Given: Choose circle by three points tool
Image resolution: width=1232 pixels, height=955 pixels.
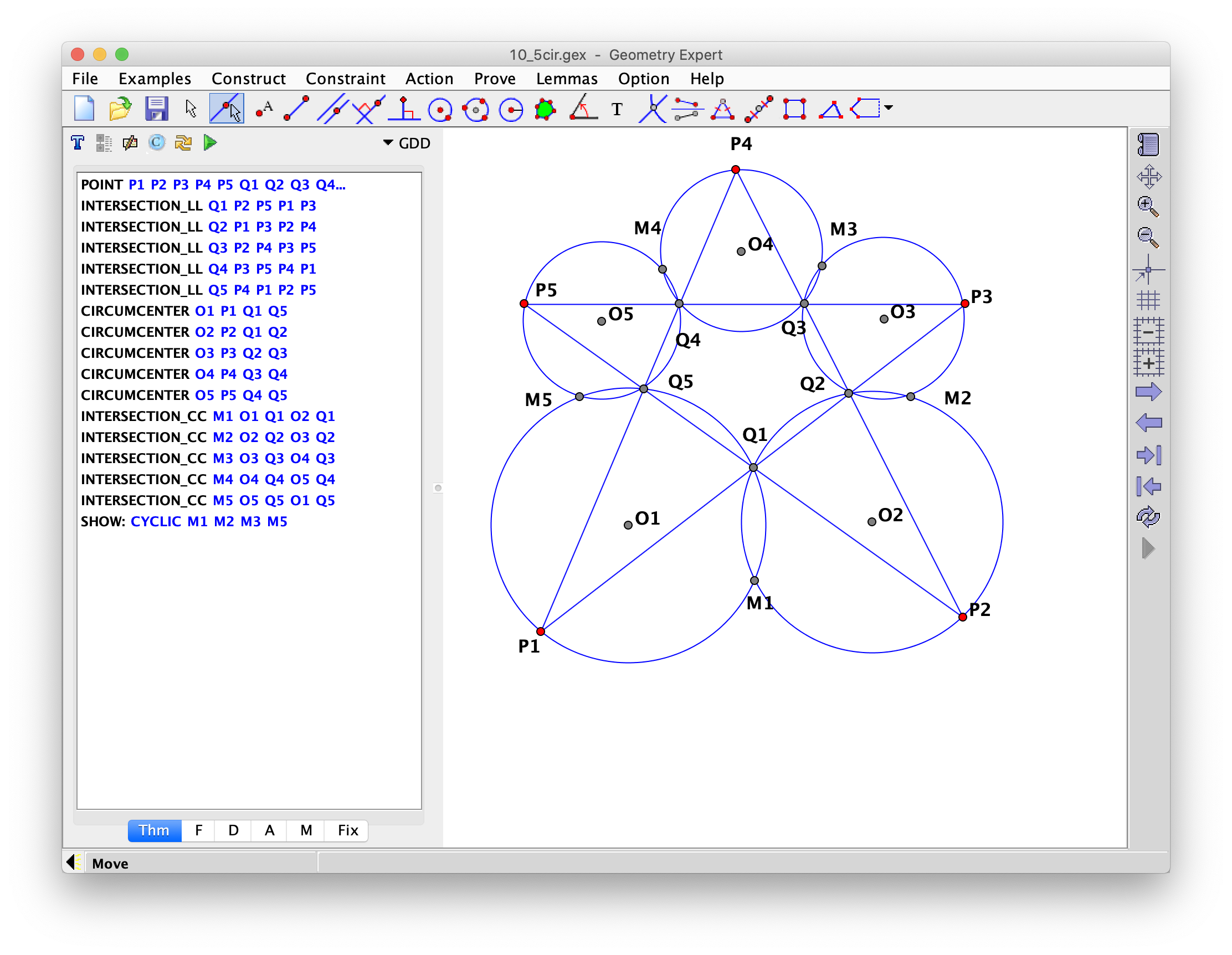Looking at the screenshot, I should pos(475,109).
